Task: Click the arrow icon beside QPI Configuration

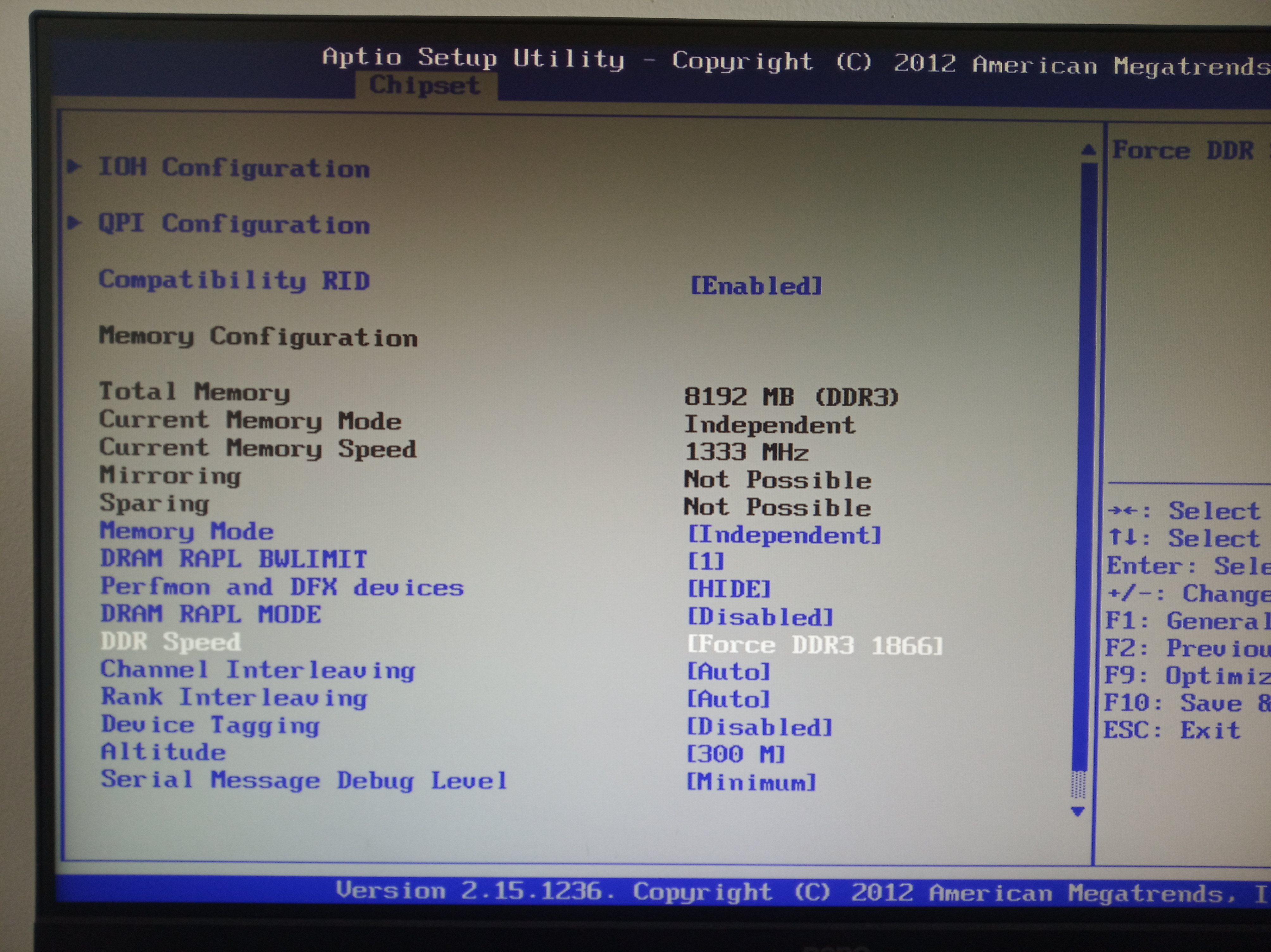Action: coord(73,222)
